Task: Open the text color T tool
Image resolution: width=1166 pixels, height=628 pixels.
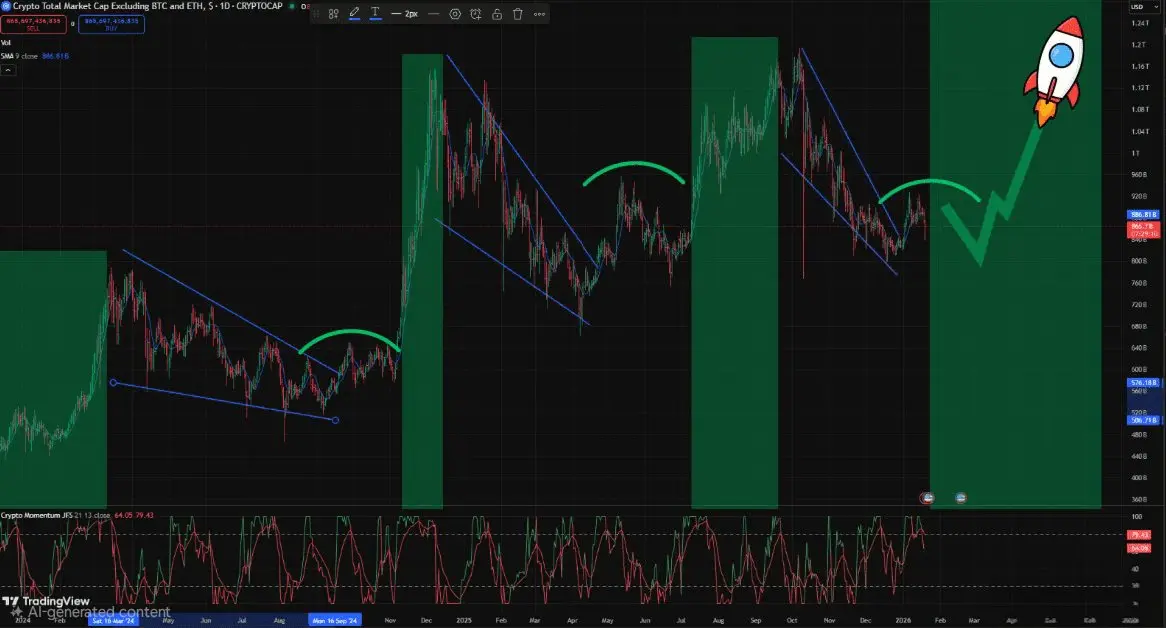Action: tap(376, 13)
